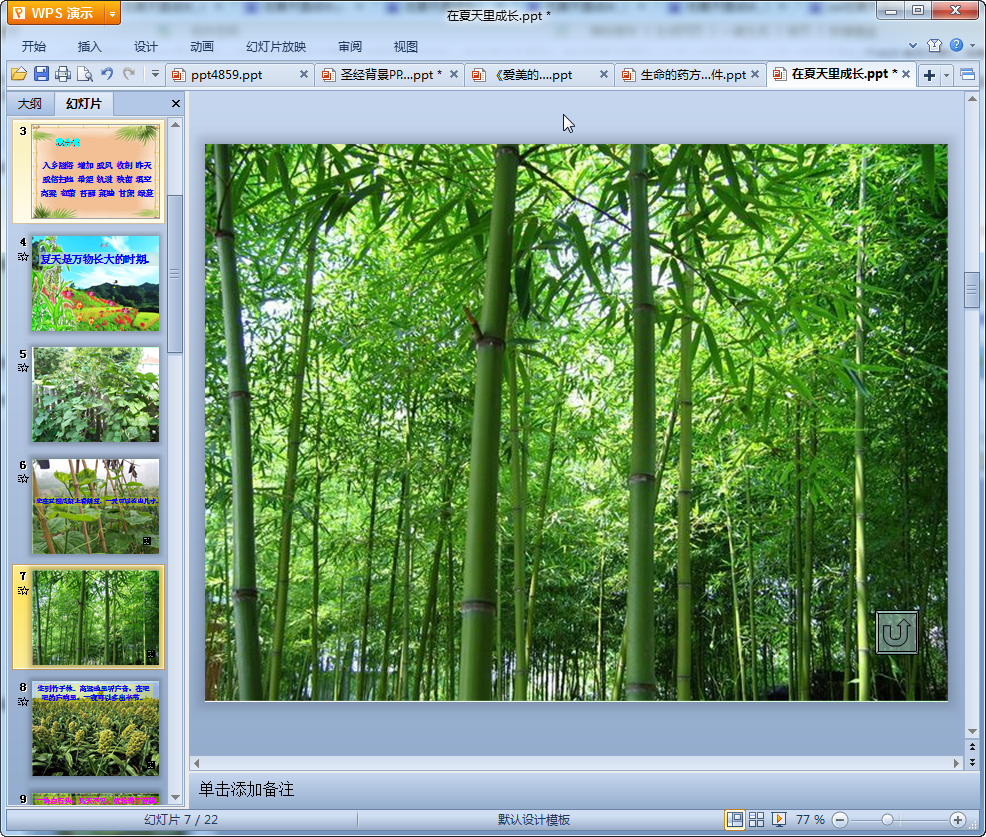Click 单击添加备注 to add notes
This screenshot has width=986, height=837.
point(246,789)
